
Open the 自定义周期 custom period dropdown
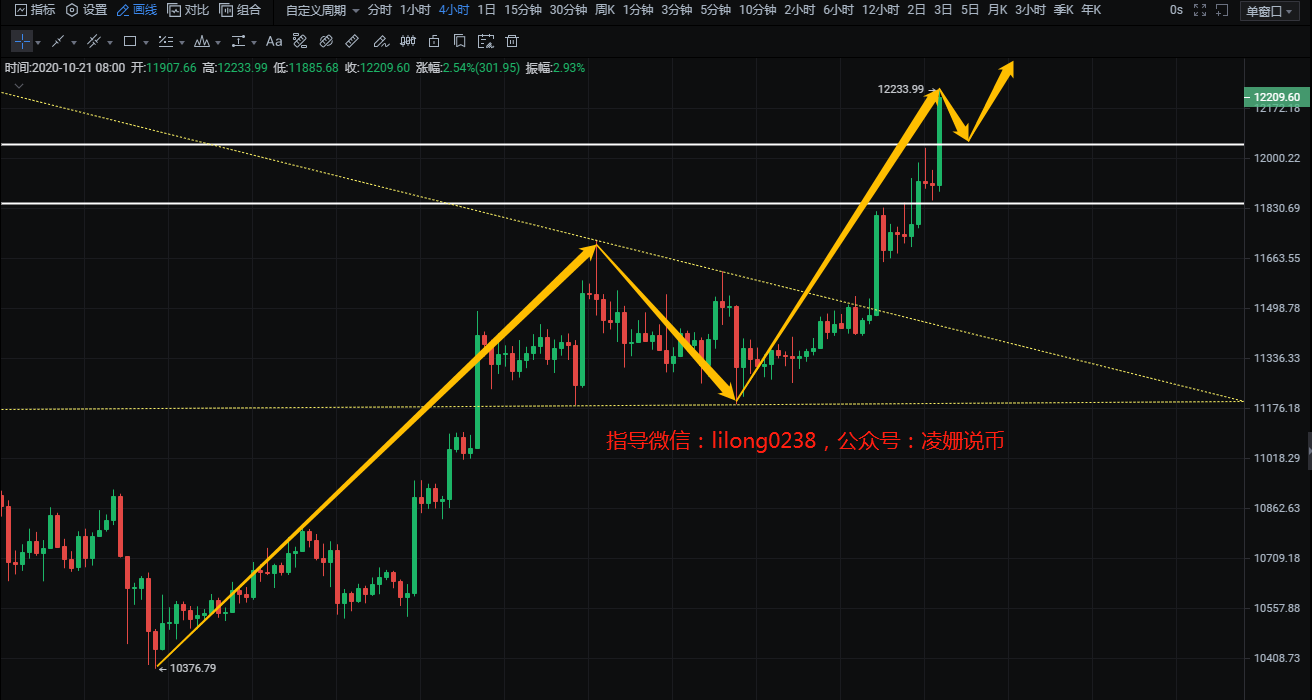[321, 10]
